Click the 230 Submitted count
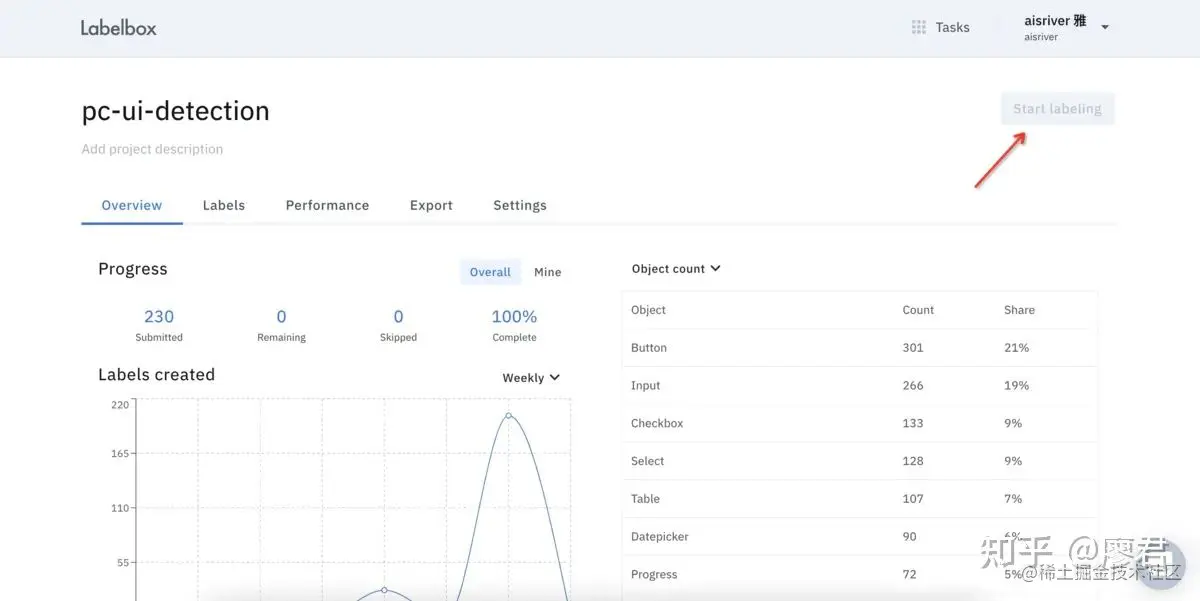1200x601 pixels. click(x=159, y=316)
